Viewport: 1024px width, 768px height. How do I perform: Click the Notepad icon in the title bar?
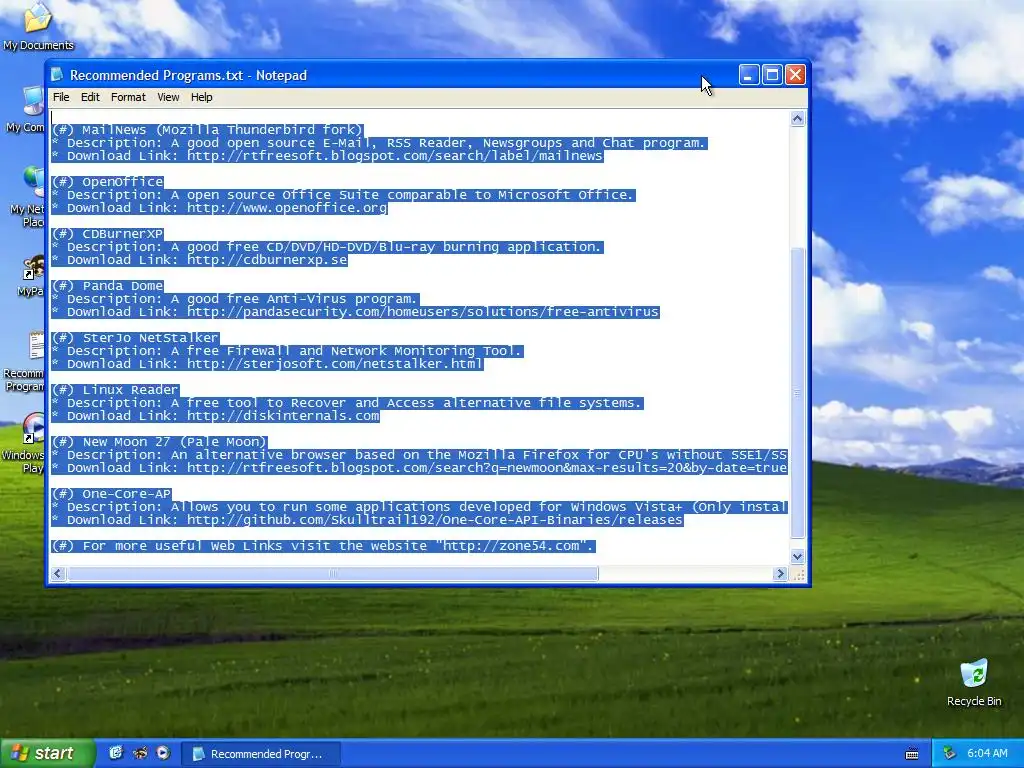57,74
